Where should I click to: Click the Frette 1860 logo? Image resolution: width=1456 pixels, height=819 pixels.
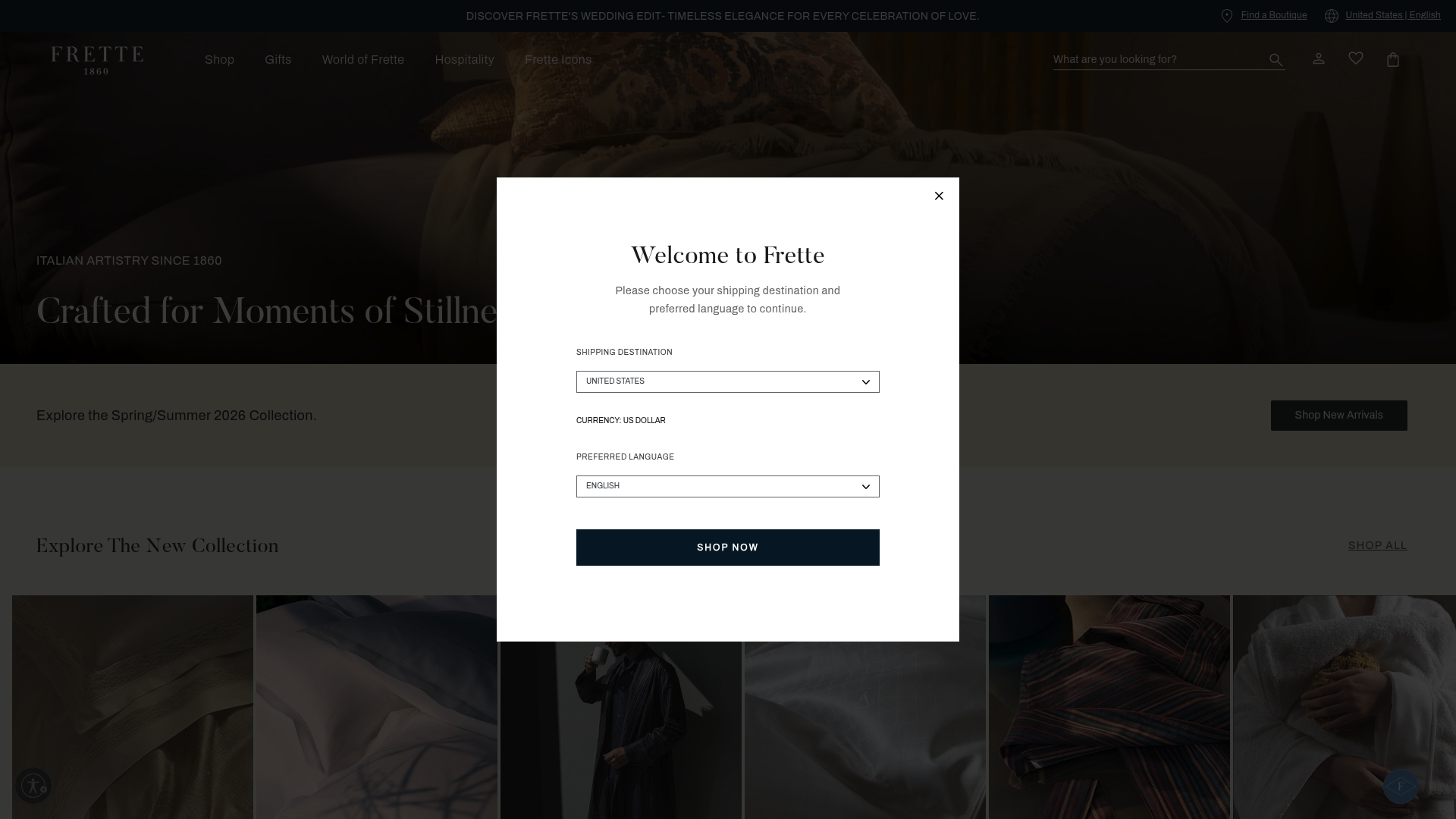[x=97, y=61]
